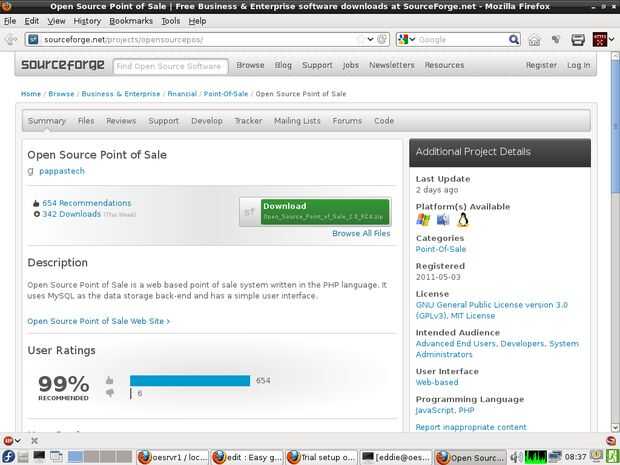Screen dimensions: 620x465
Task: Expand the status bar add-on dropdown arrow
Action: tap(18, 440)
